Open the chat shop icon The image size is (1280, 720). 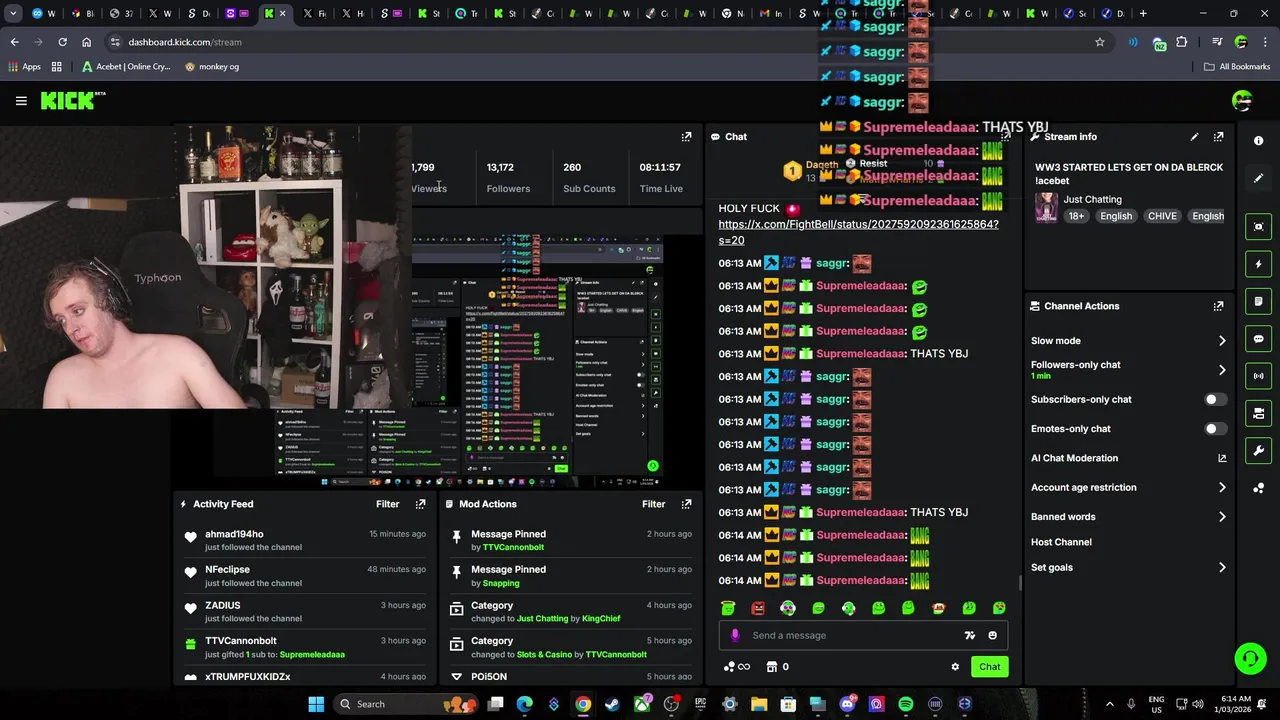[x=772, y=667]
